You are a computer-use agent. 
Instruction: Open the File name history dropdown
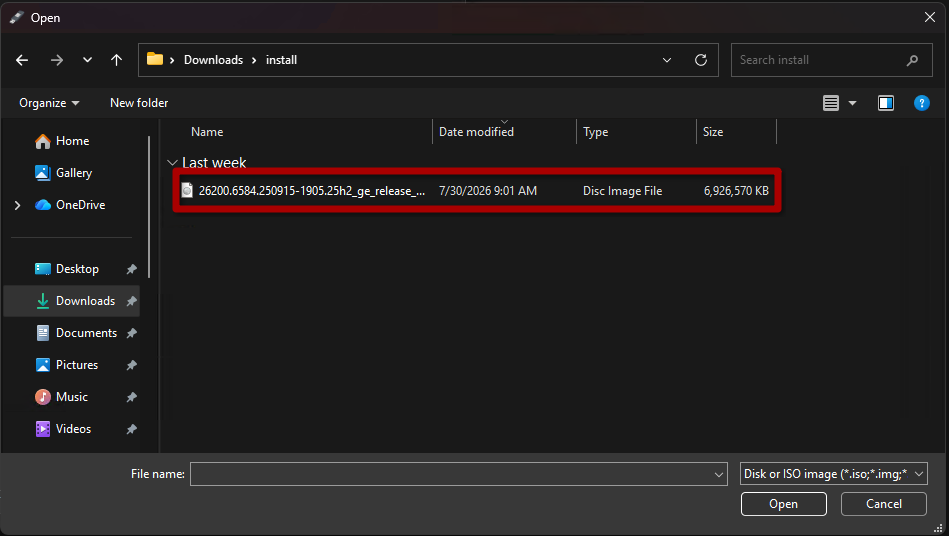click(x=719, y=474)
